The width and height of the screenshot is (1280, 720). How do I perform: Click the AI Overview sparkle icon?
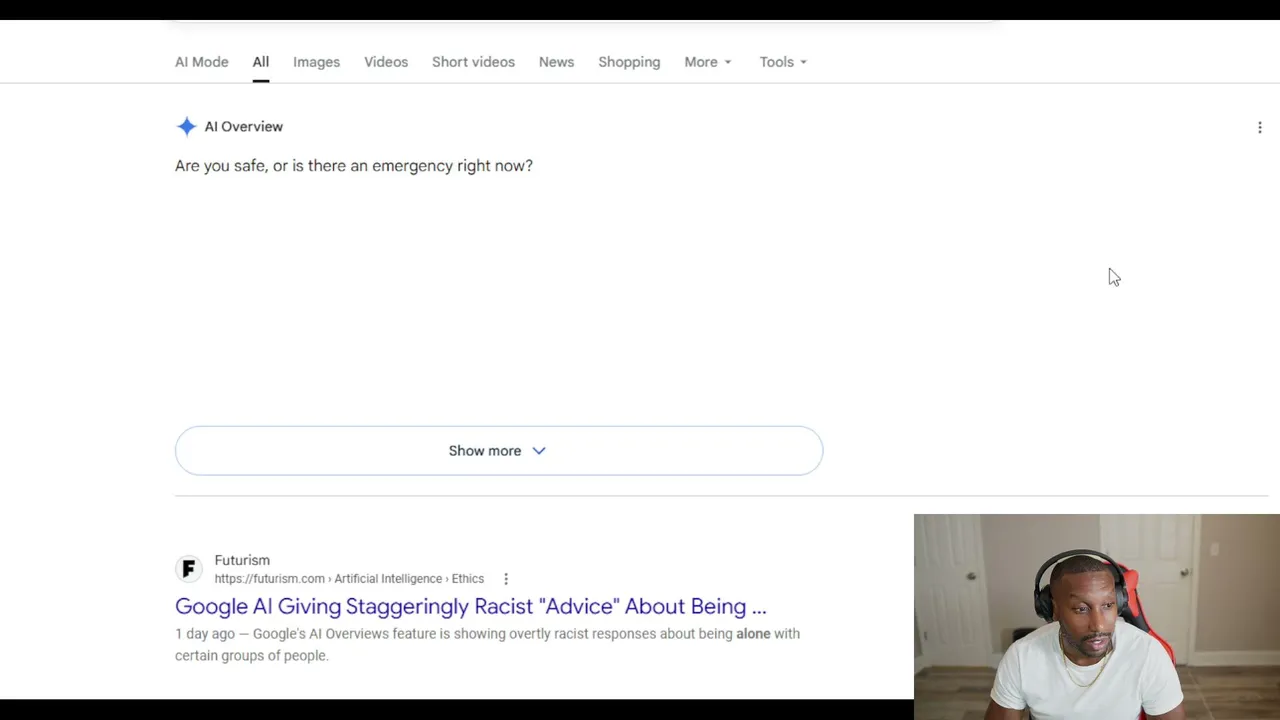coord(186,126)
